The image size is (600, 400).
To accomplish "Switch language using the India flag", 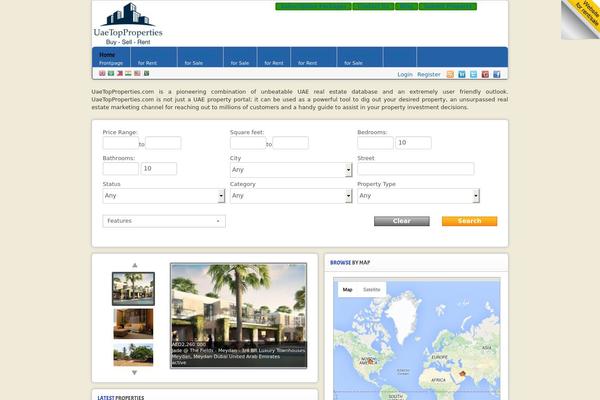I will point(128,73).
